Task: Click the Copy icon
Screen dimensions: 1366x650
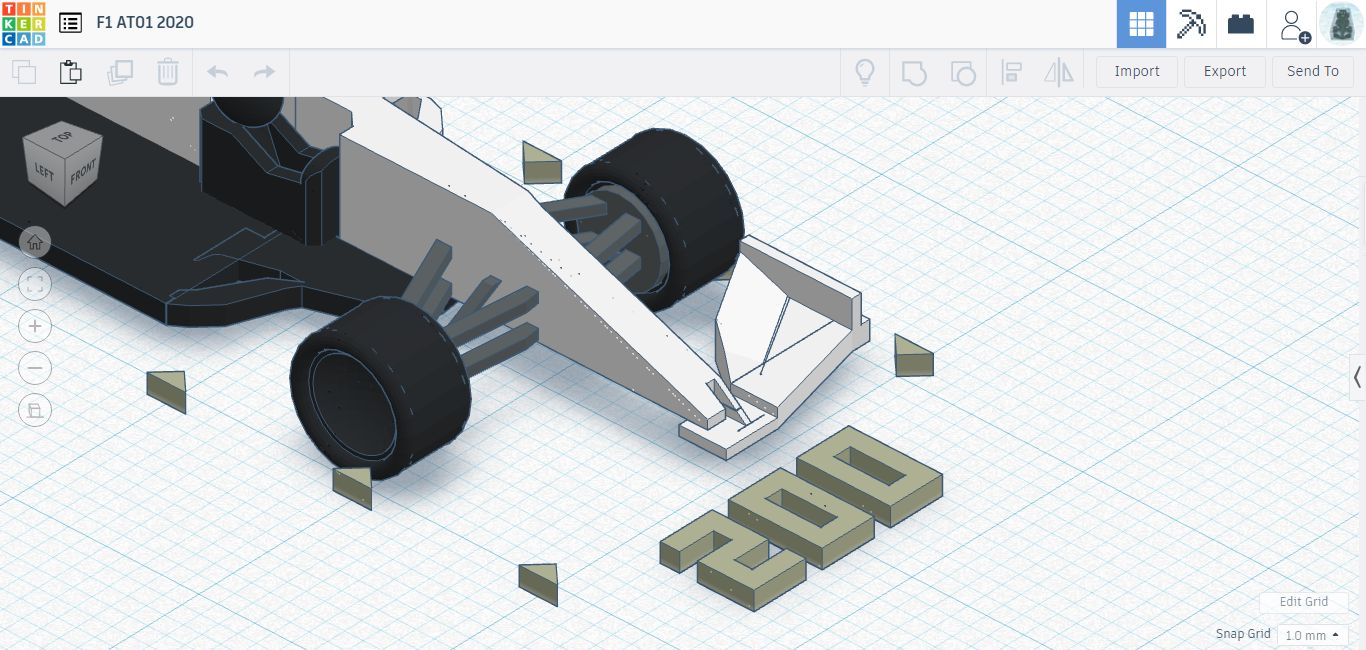Action: coord(24,72)
